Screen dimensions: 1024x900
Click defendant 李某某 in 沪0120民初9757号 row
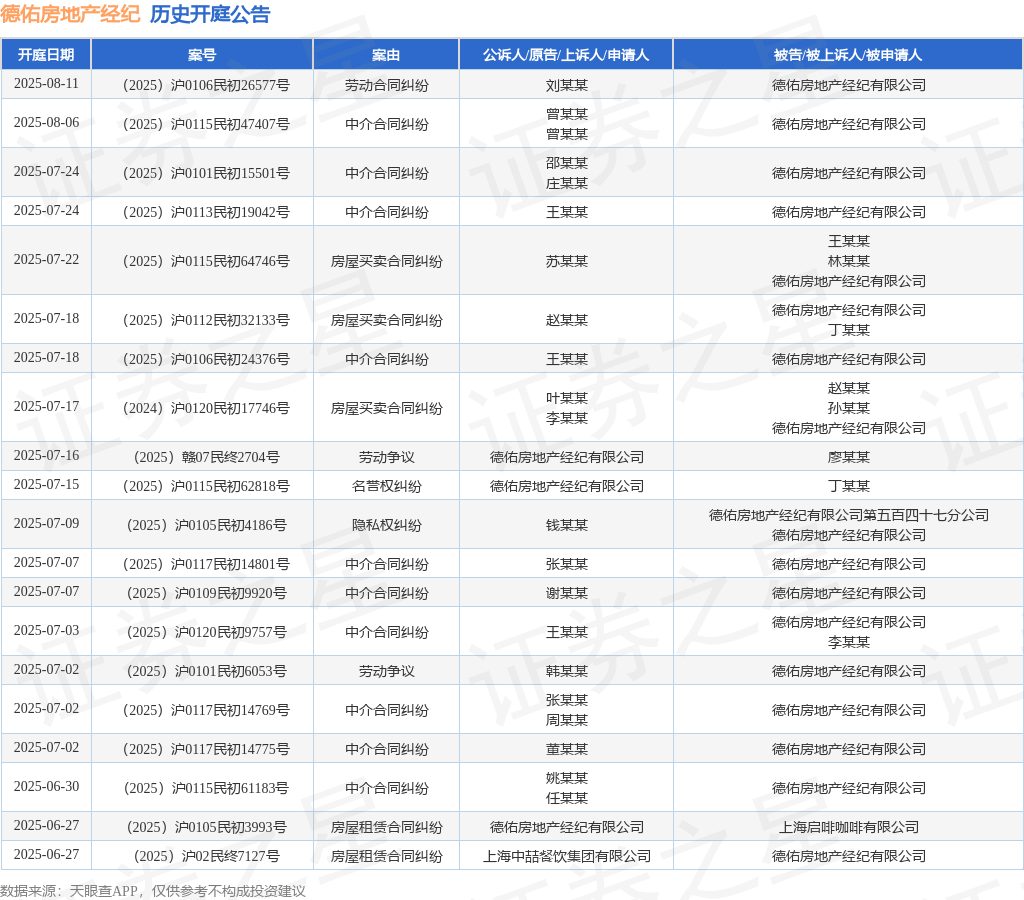click(x=848, y=643)
